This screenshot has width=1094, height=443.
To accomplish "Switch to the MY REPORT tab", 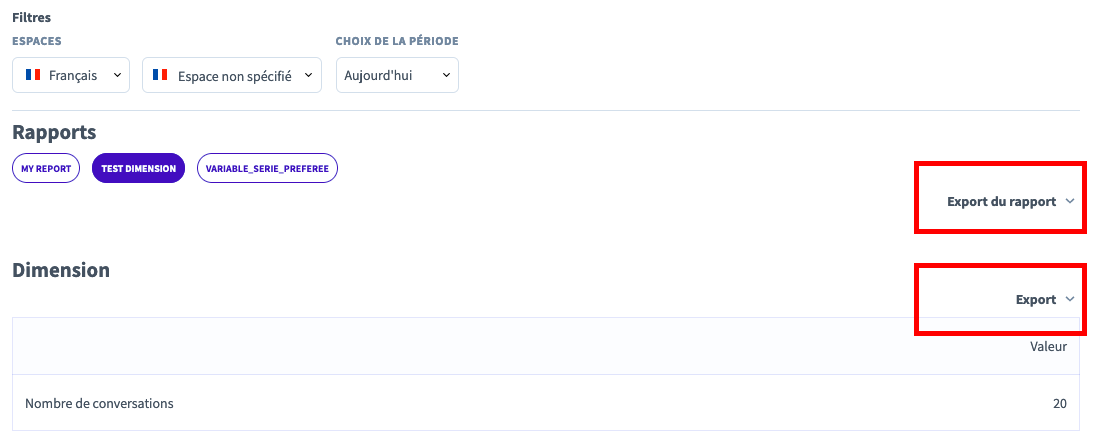I will pos(46,169).
